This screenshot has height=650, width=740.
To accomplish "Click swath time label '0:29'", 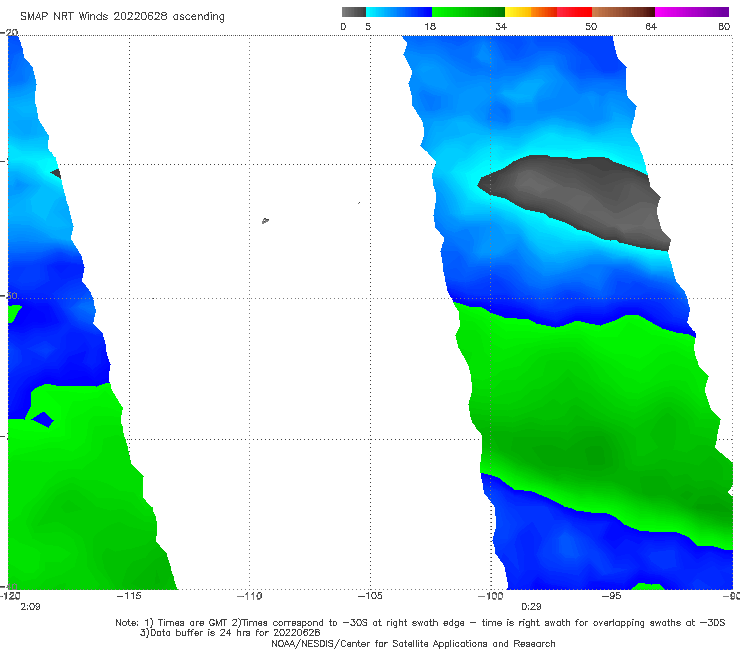I will [x=531, y=607].
